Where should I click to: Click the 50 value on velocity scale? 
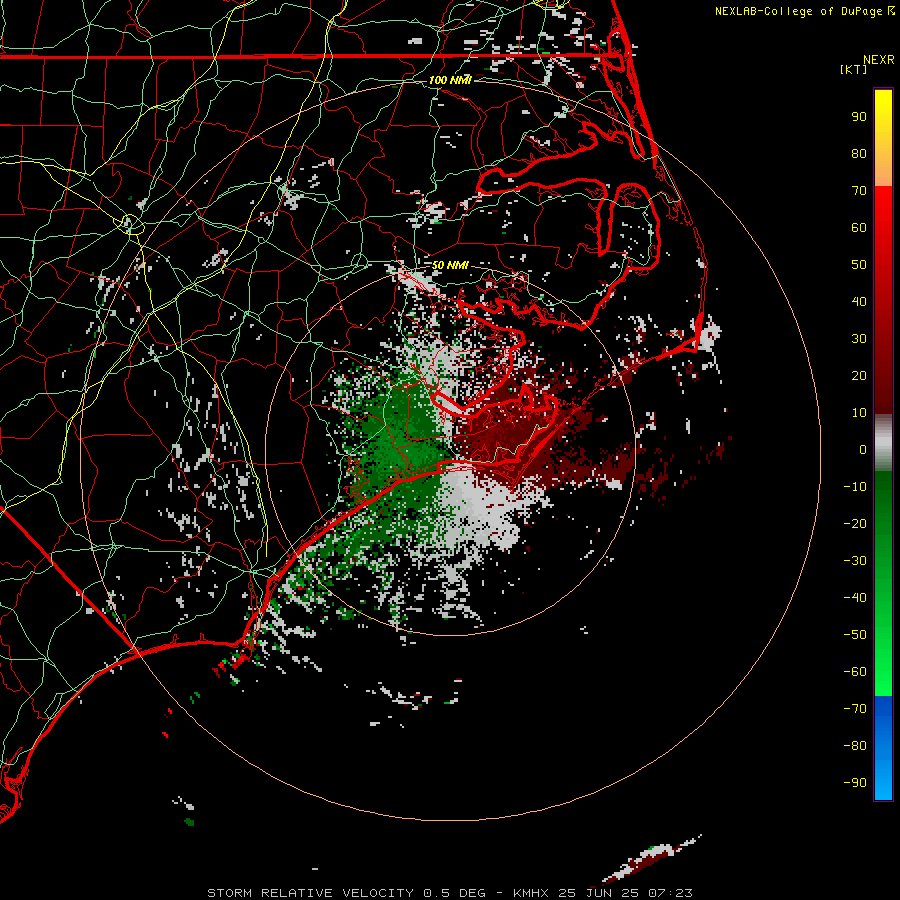coord(859,265)
